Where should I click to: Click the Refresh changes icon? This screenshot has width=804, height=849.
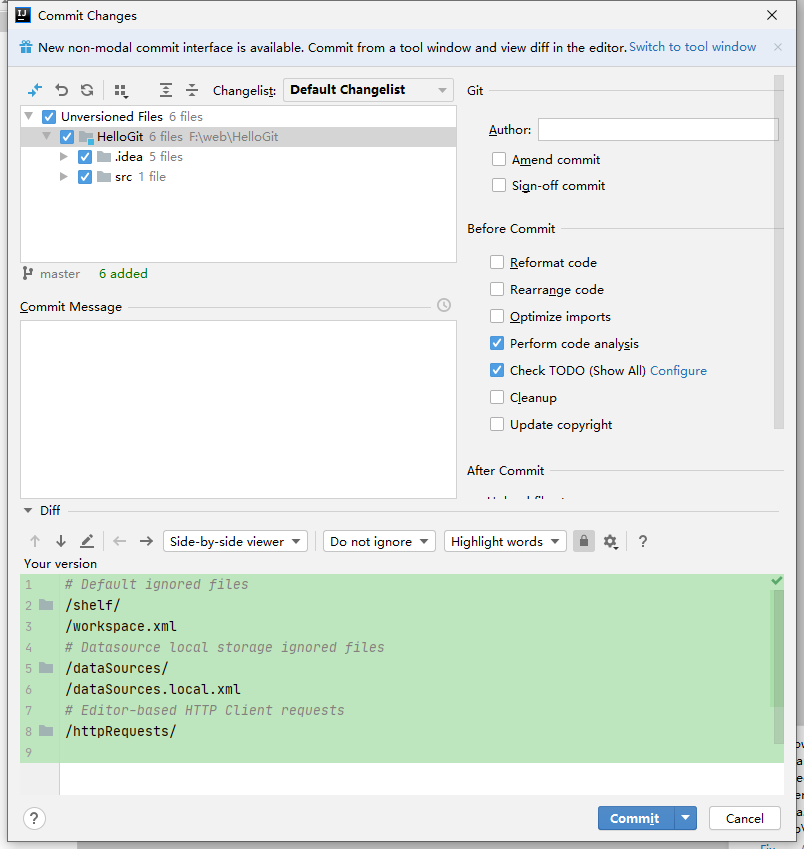click(x=87, y=90)
